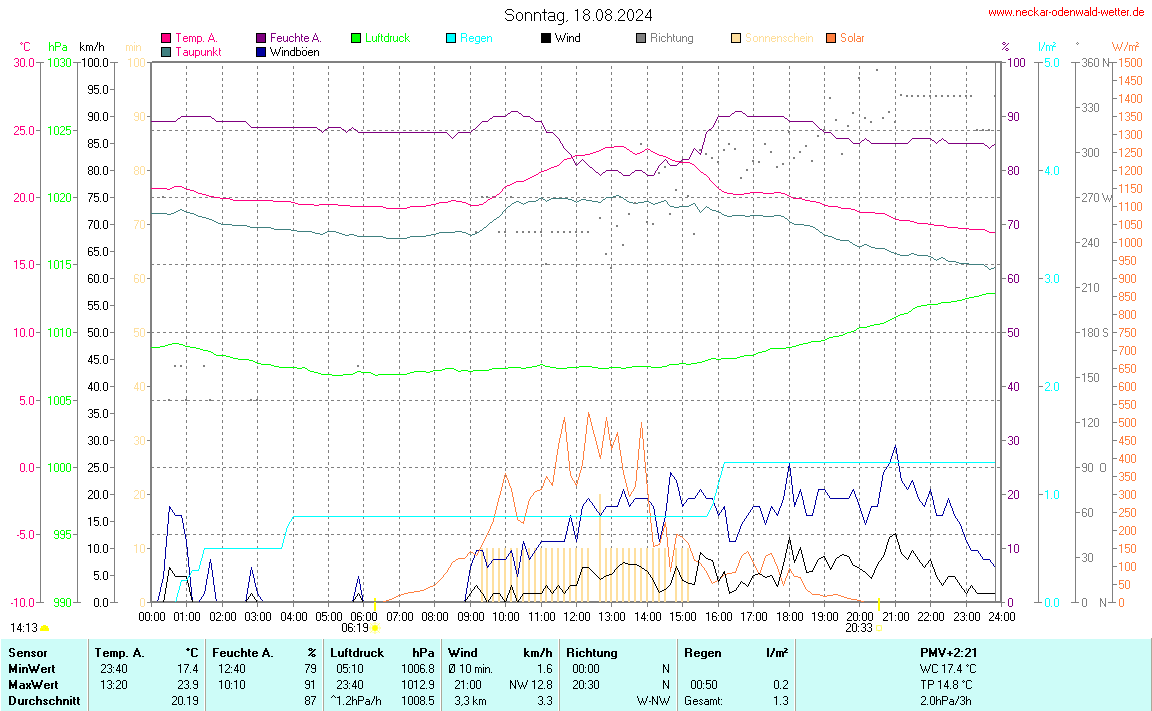Click the black Wind legend square
The width and height of the screenshot is (1152, 711).
[x=546, y=38]
